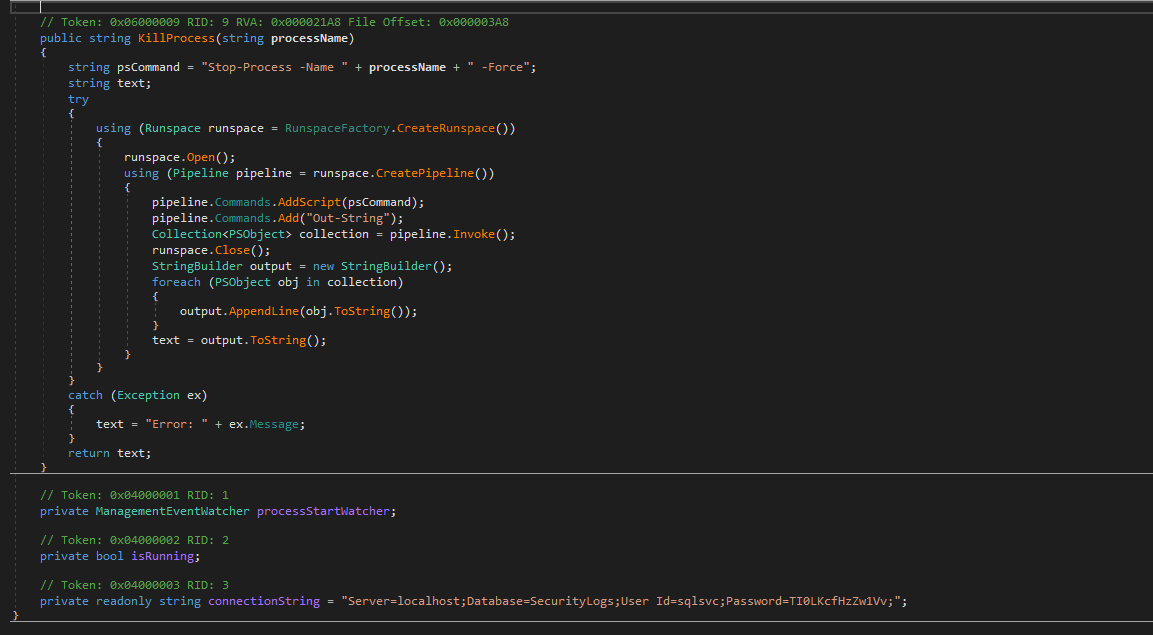Click the AddScript method call
1153x635 pixels.
(310, 202)
